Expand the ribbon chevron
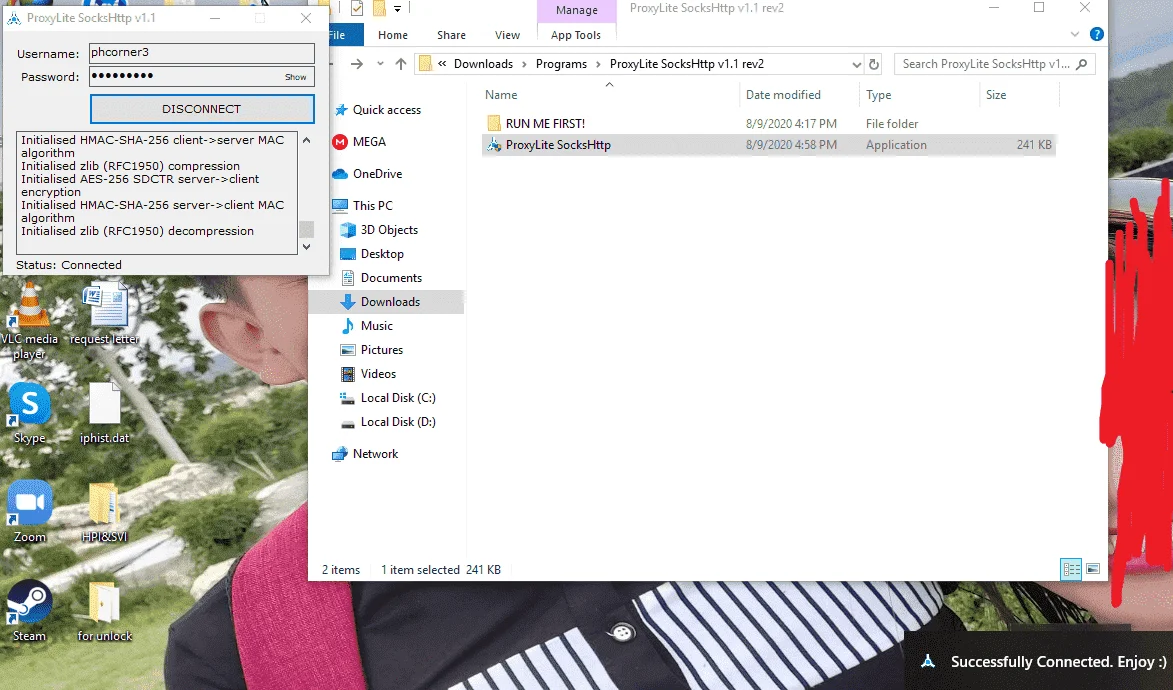This screenshot has height=690, width=1173. [1075, 34]
